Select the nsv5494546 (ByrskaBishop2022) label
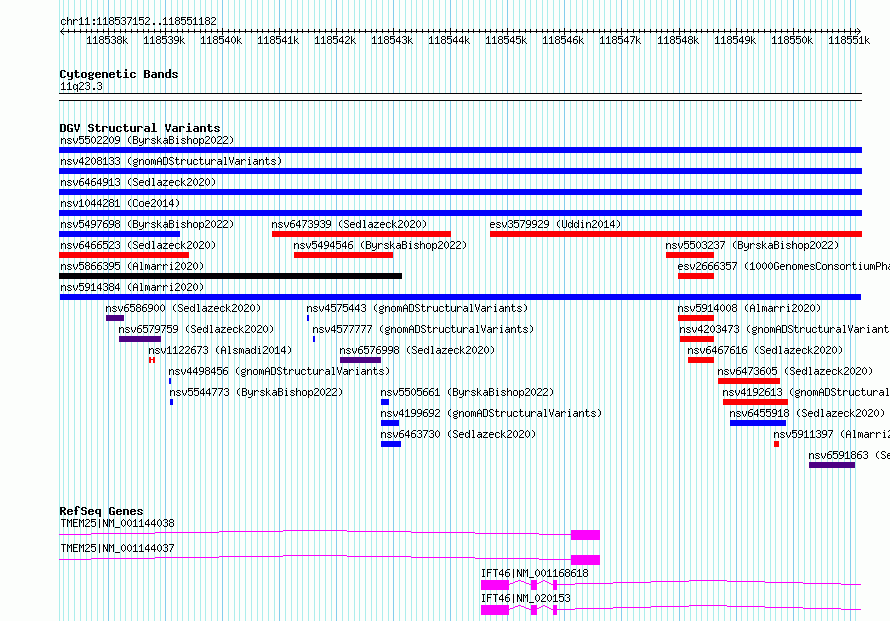 click(380, 245)
